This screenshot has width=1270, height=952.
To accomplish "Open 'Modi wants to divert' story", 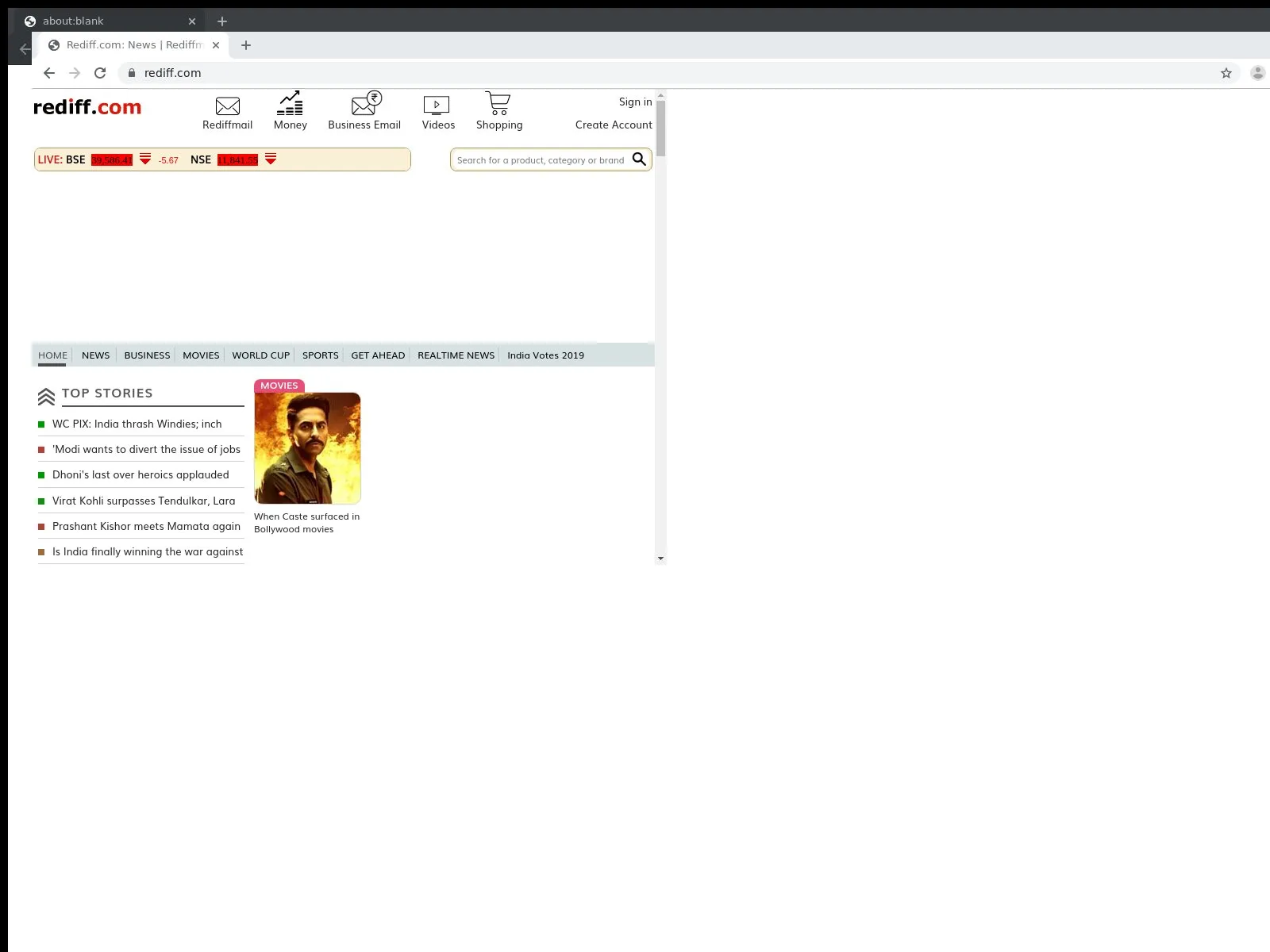I will [146, 449].
